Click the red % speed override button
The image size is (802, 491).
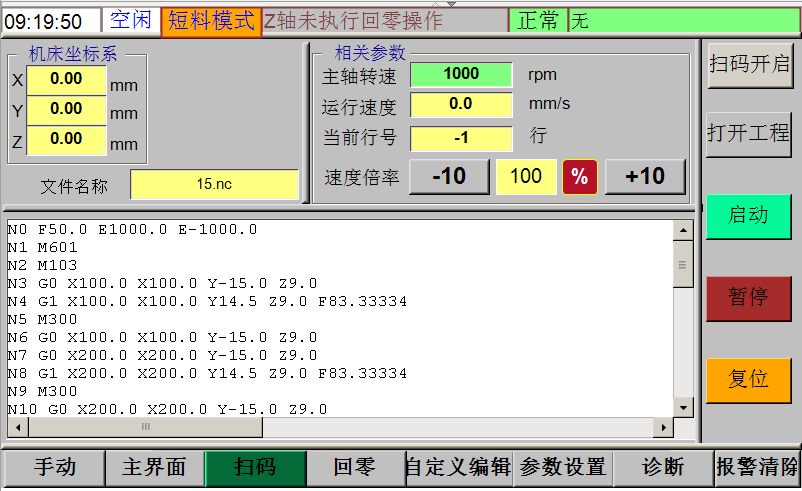coord(579,177)
